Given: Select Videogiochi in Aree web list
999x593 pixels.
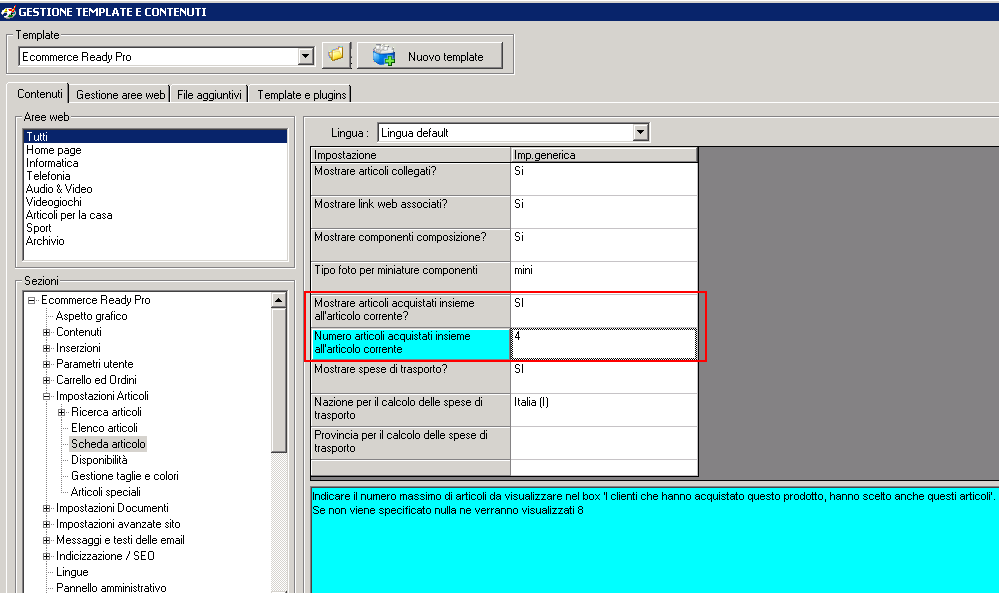Looking at the screenshot, I should [54, 202].
